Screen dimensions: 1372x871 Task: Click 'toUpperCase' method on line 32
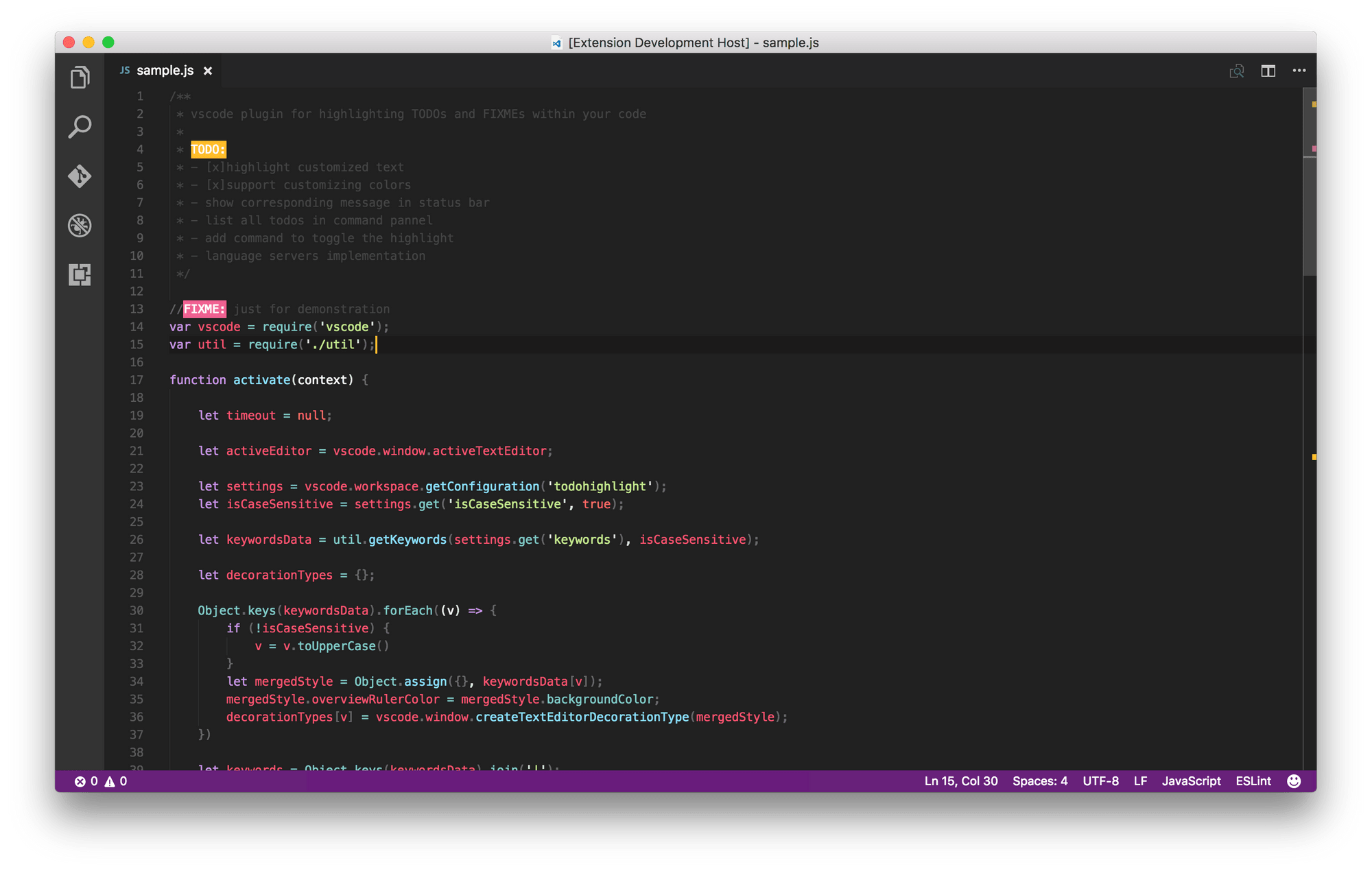(x=337, y=646)
